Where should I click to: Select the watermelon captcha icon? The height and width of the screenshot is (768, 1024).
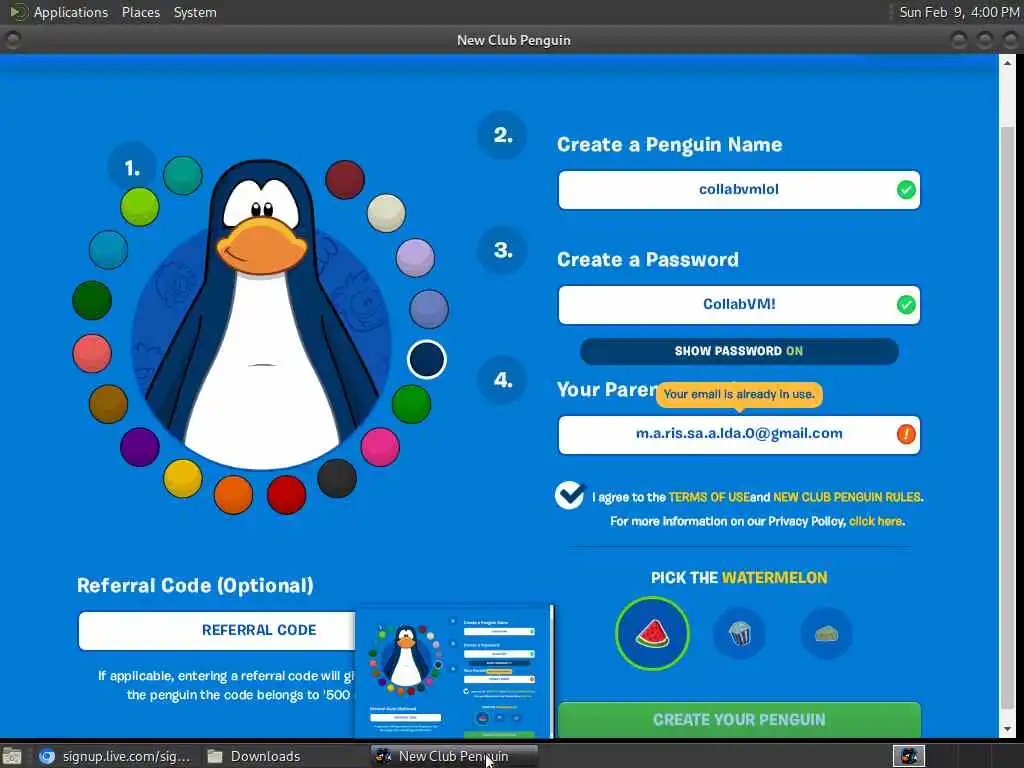point(652,633)
